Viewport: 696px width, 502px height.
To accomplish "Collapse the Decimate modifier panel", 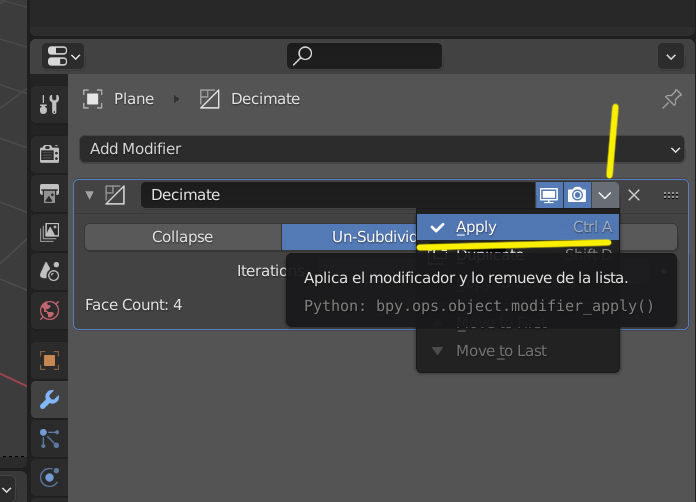I will [89, 195].
